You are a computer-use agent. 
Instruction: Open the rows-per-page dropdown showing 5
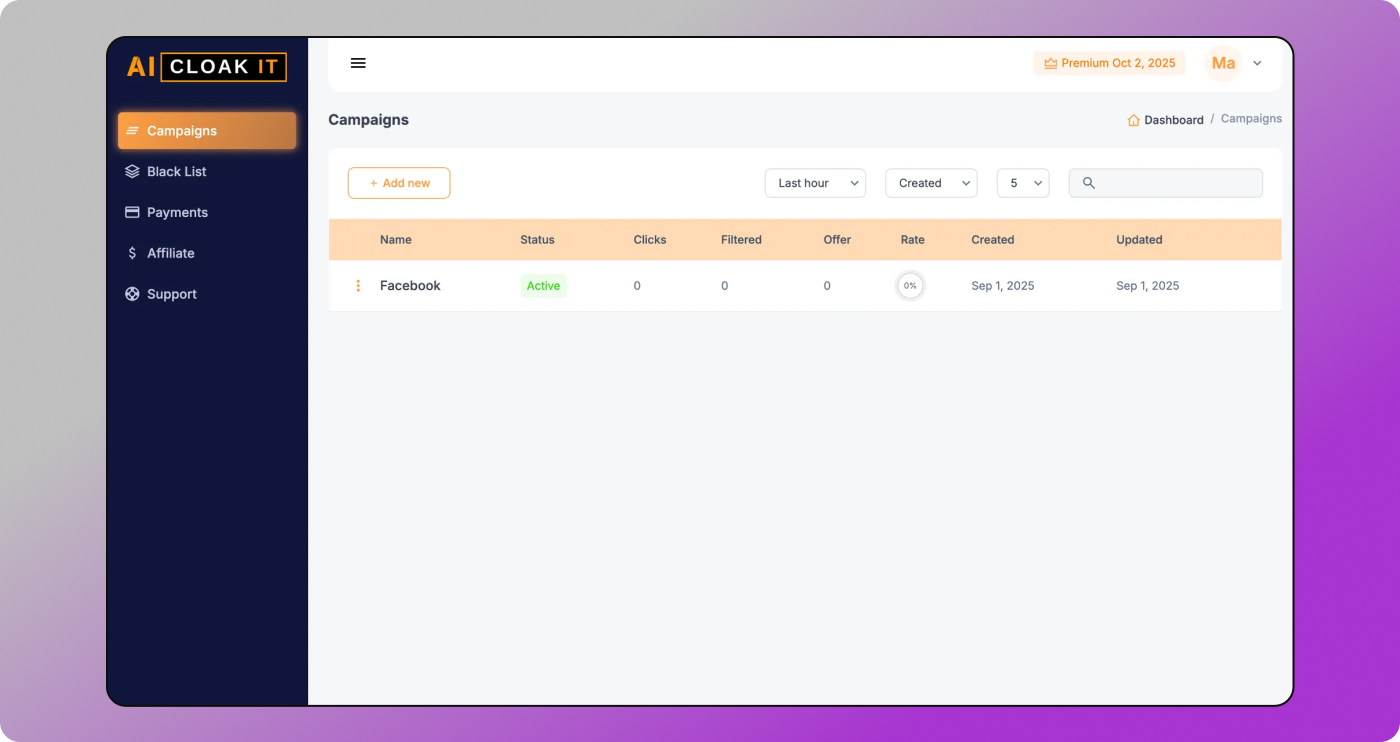point(1023,183)
